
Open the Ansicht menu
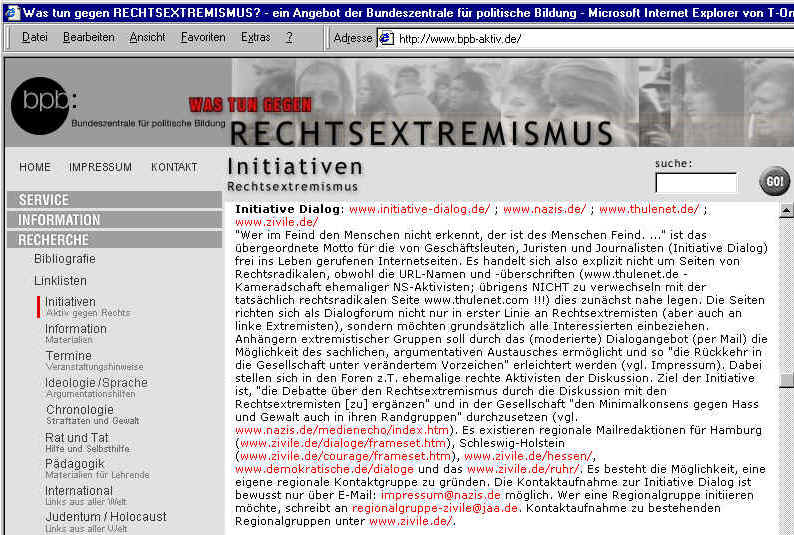pos(147,37)
